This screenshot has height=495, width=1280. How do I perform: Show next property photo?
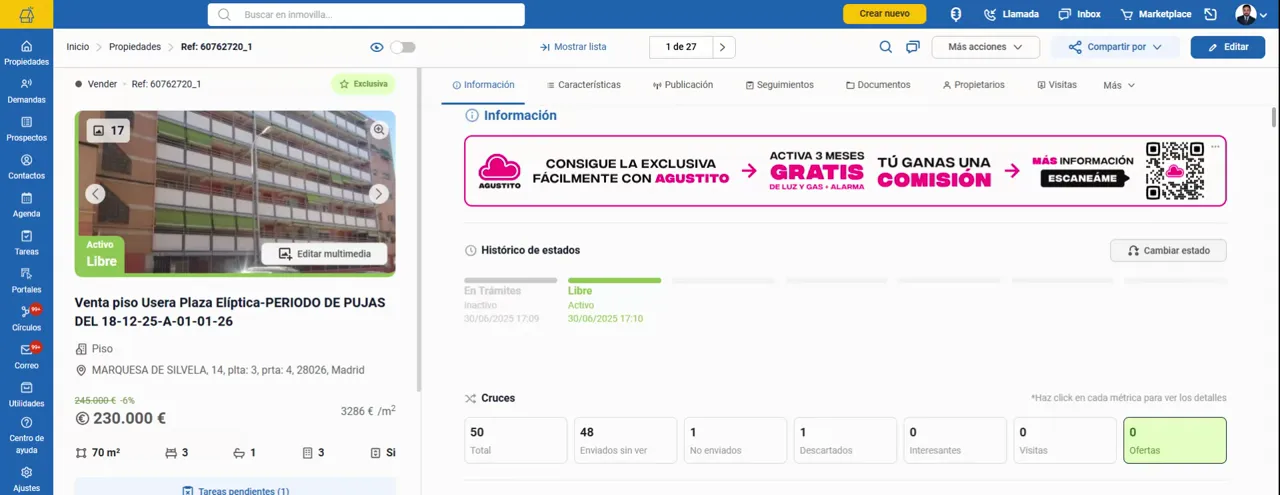pyautogui.click(x=379, y=194)
